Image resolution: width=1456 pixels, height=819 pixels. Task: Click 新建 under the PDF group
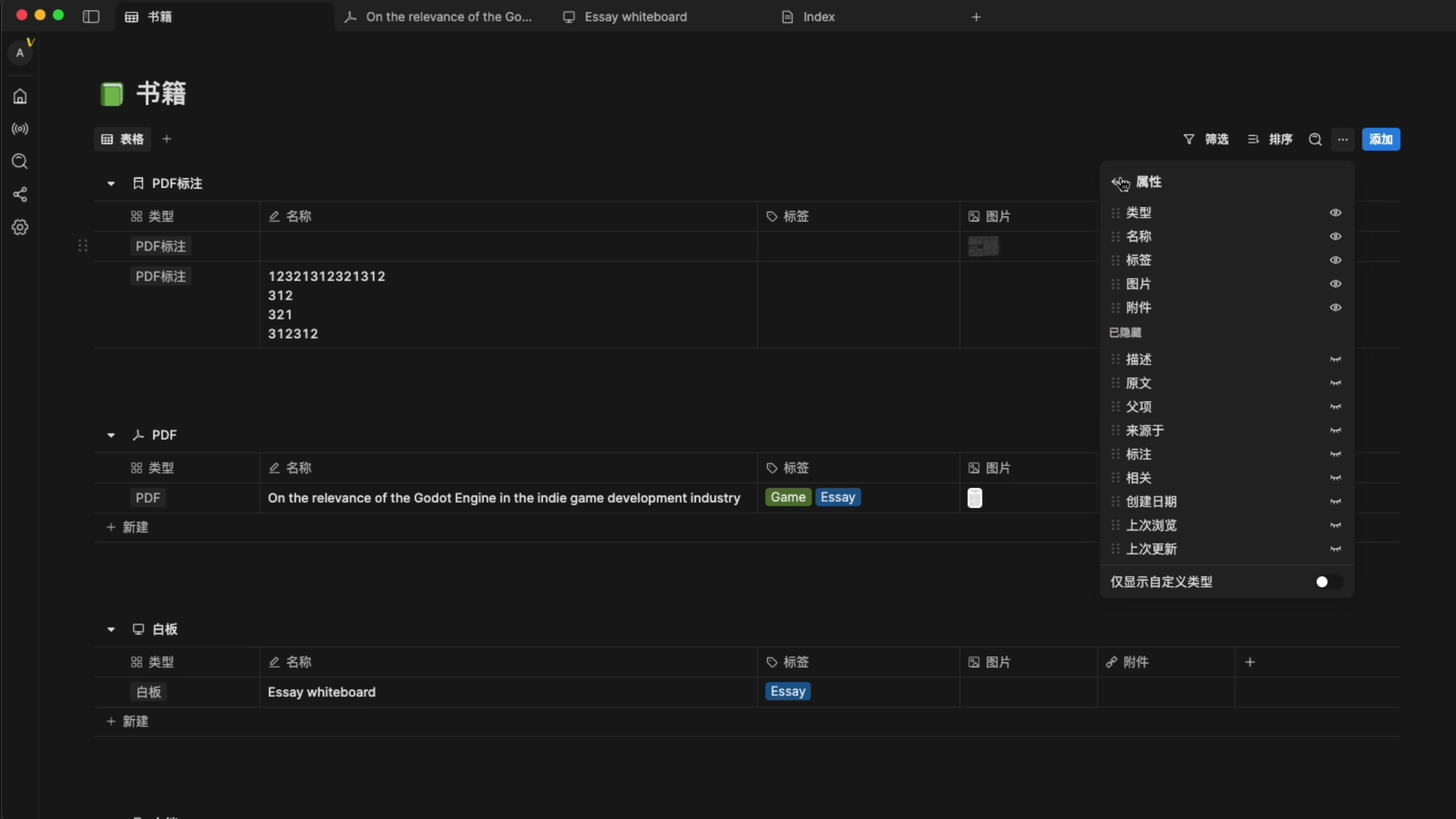point(127,527)
